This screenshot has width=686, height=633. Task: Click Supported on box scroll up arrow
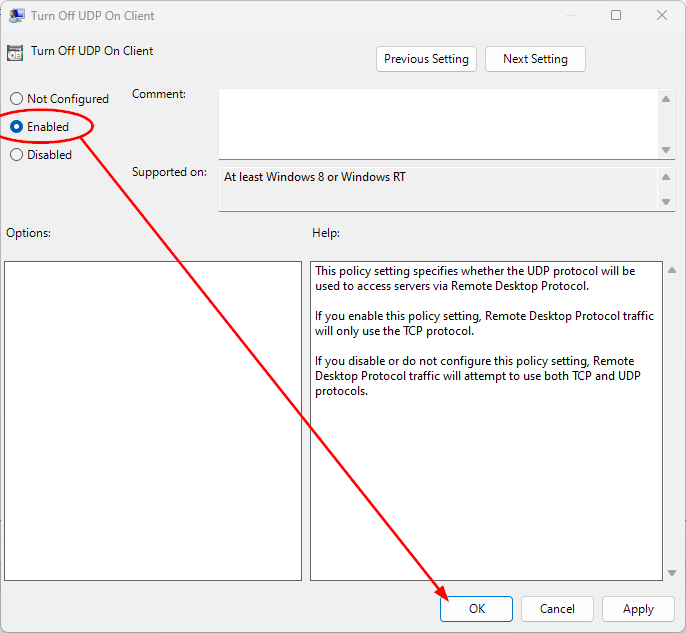pyautogui.click(x=667, y=177)
